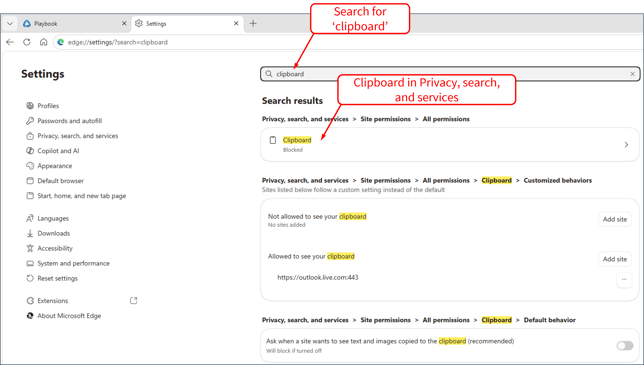644x365 pixels.
Task: Open System and performance settings
Action: click(74, 263)
